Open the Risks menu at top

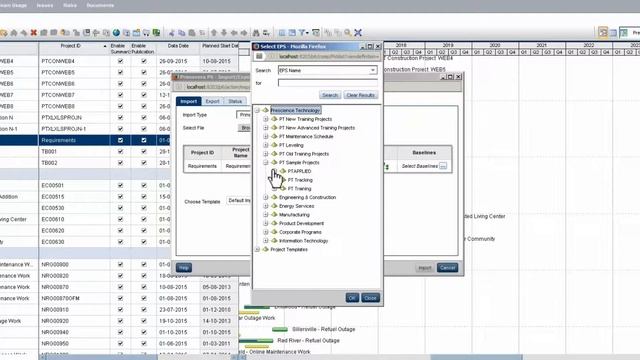coord(70,5)
